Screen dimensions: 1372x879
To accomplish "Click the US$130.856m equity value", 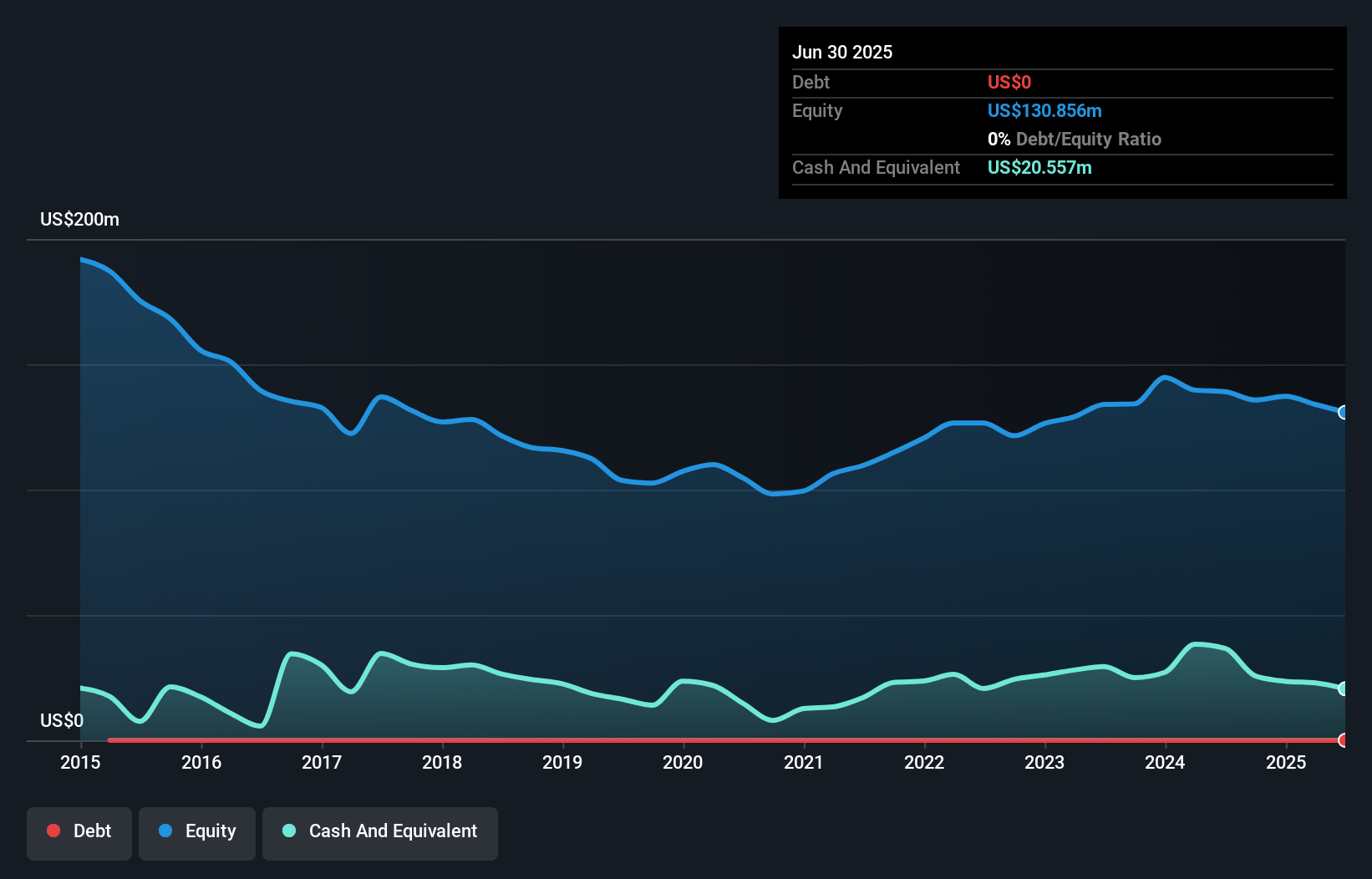I will [1044, 110].
